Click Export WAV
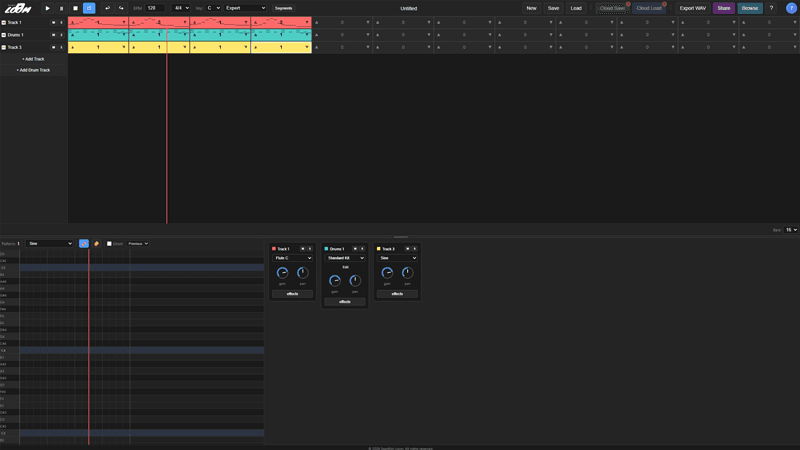Screen dimensions: 800x450 (x=692, y=8)
